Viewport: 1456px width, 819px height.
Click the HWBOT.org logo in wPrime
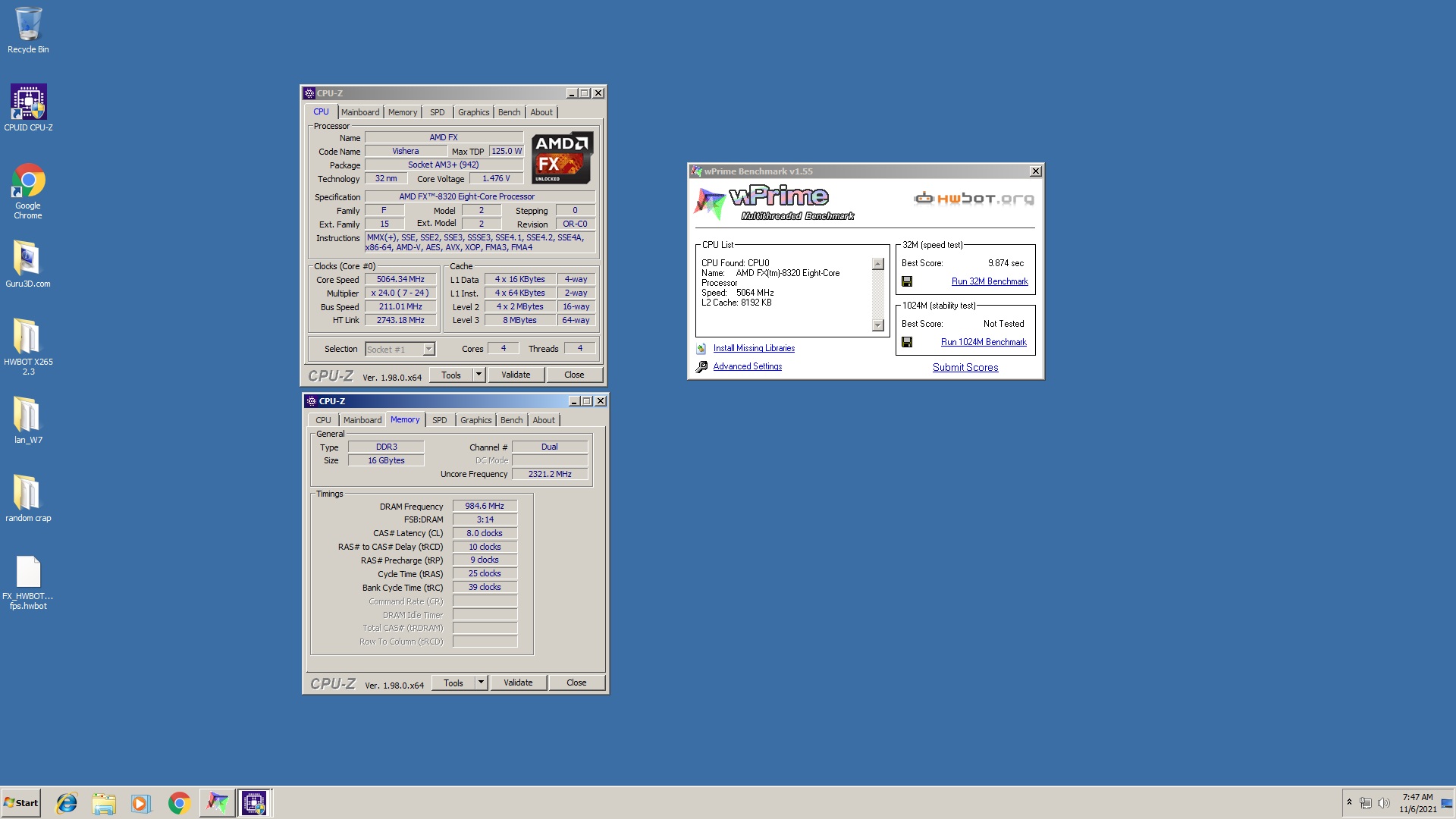(x=974, y=199)
